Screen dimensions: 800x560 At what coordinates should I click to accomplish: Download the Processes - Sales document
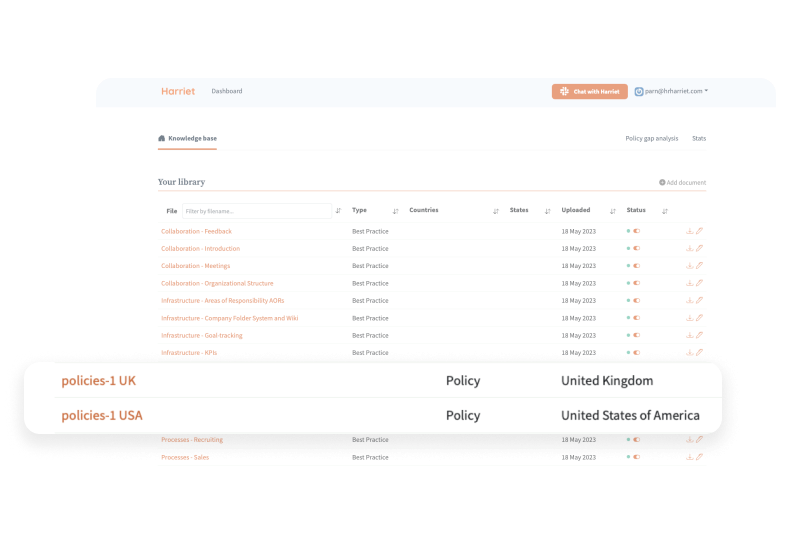coord(689,457)
